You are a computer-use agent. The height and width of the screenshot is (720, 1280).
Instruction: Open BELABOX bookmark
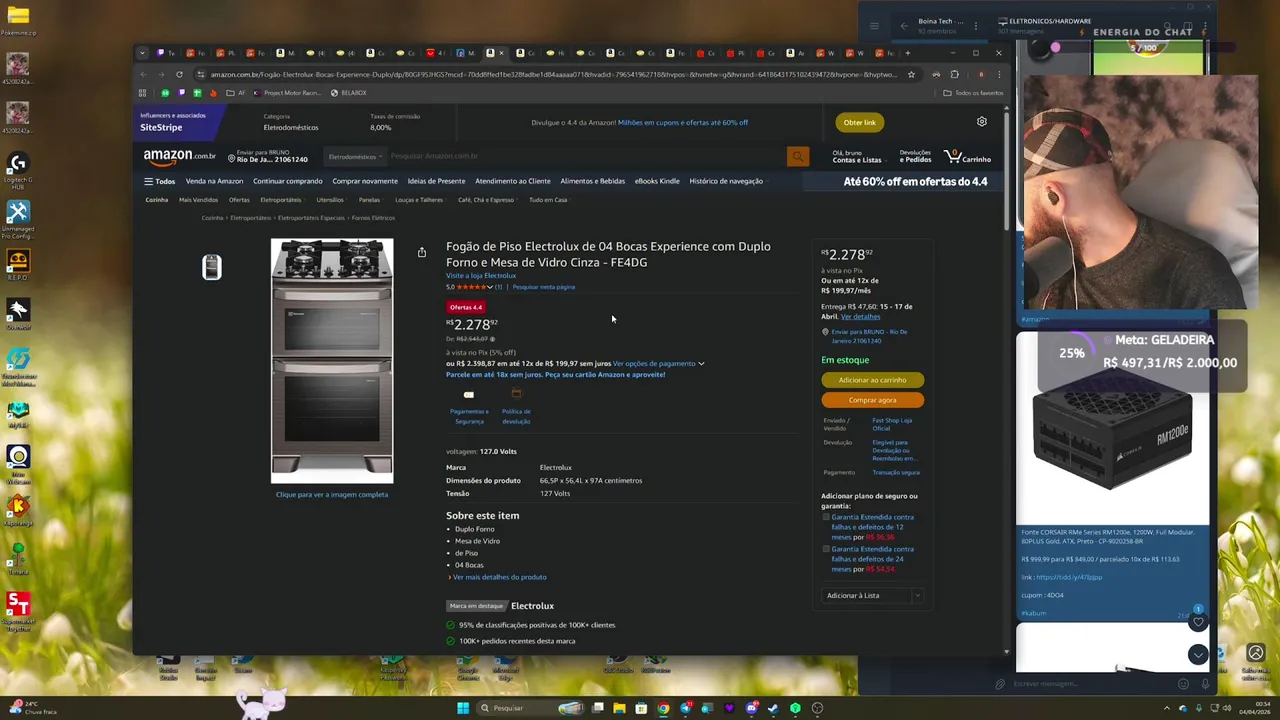pyautogui.click(x=349, y=93)
